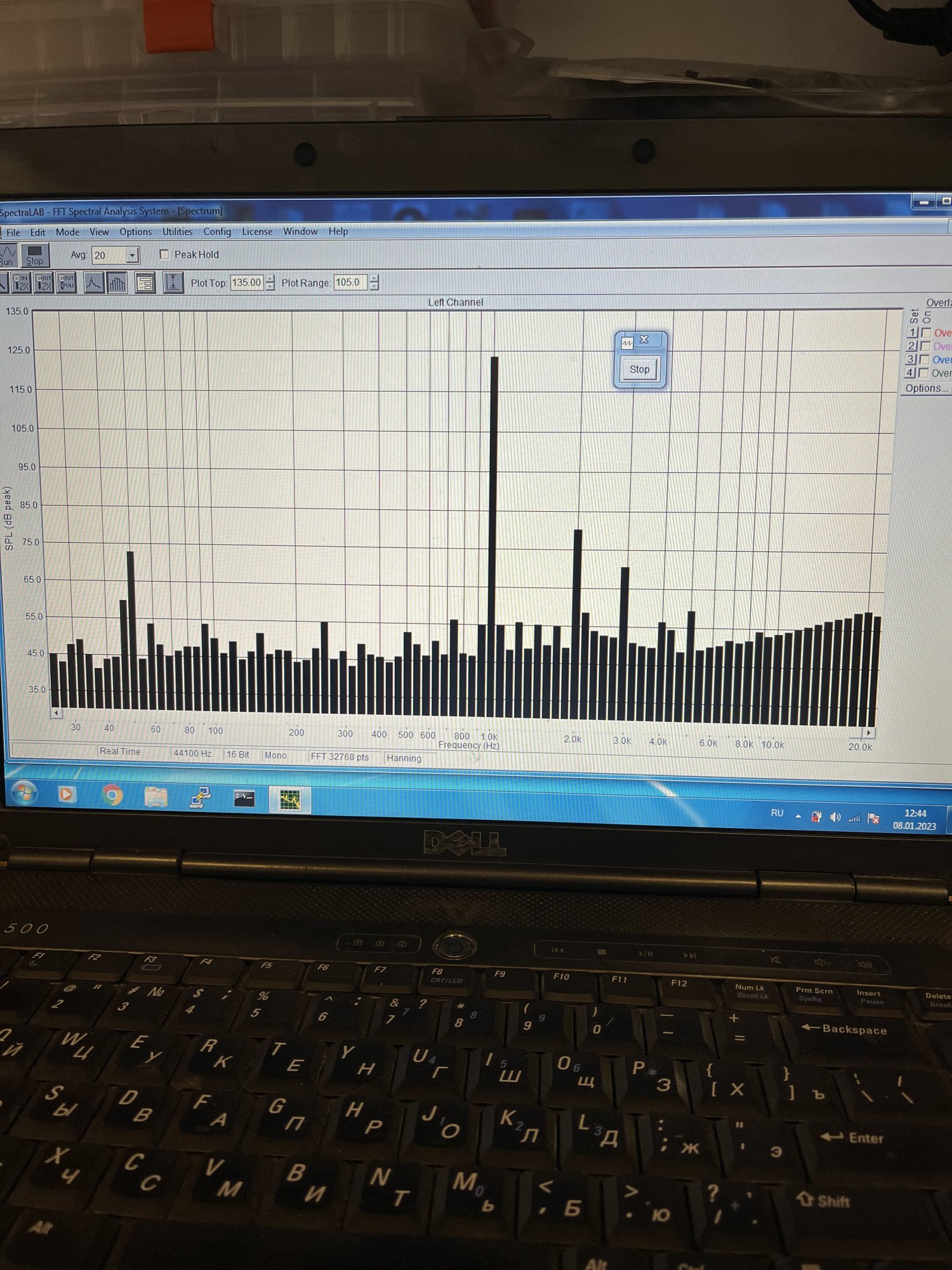Click the zoom IN 2X icon
Viewport: 952px width, 1270px height.
coord(21,282)
